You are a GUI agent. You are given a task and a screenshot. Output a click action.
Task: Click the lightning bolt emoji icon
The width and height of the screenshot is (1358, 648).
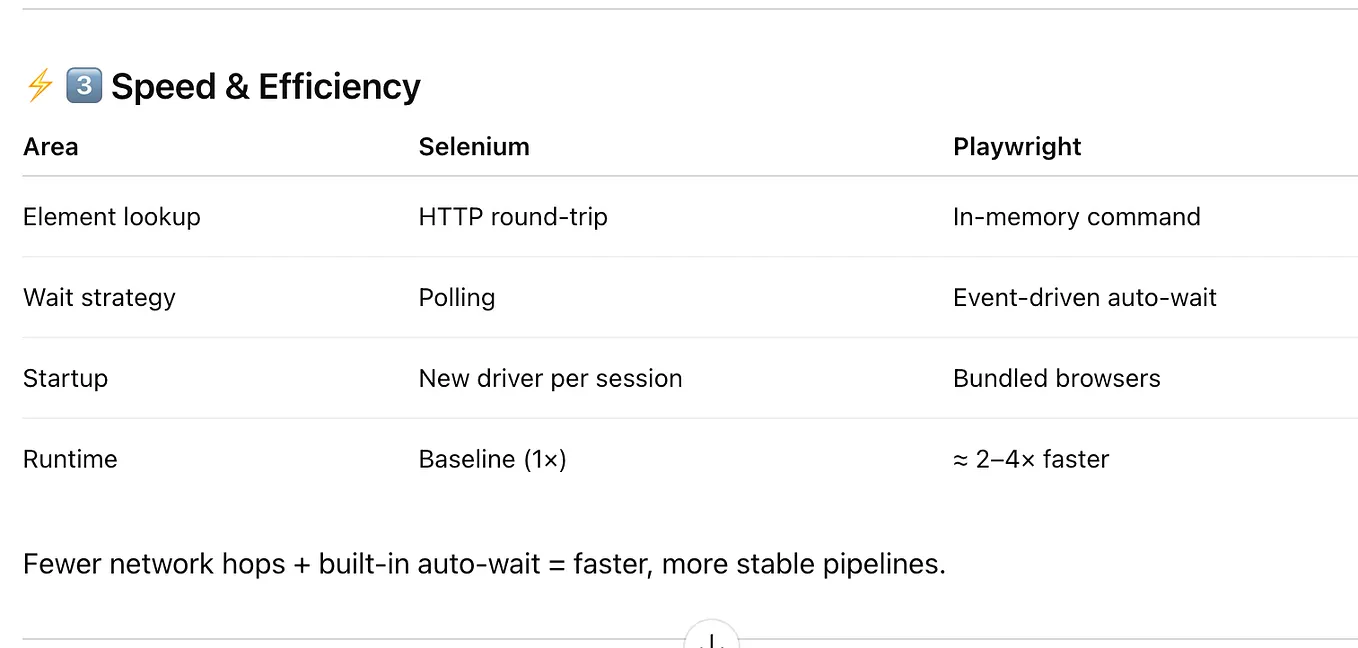tap(40, 86)
